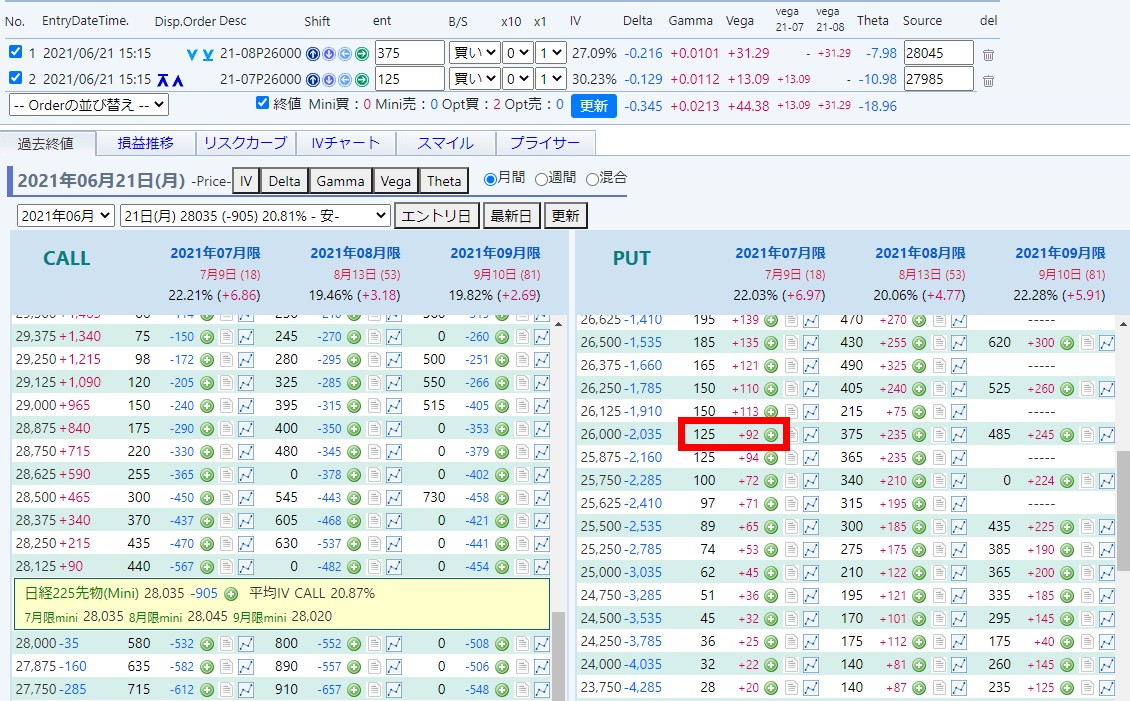Click the down-arrow icon beside 21-07P26000
Image resolution: width=1130 pixels, height=701 pixels.
329,79
